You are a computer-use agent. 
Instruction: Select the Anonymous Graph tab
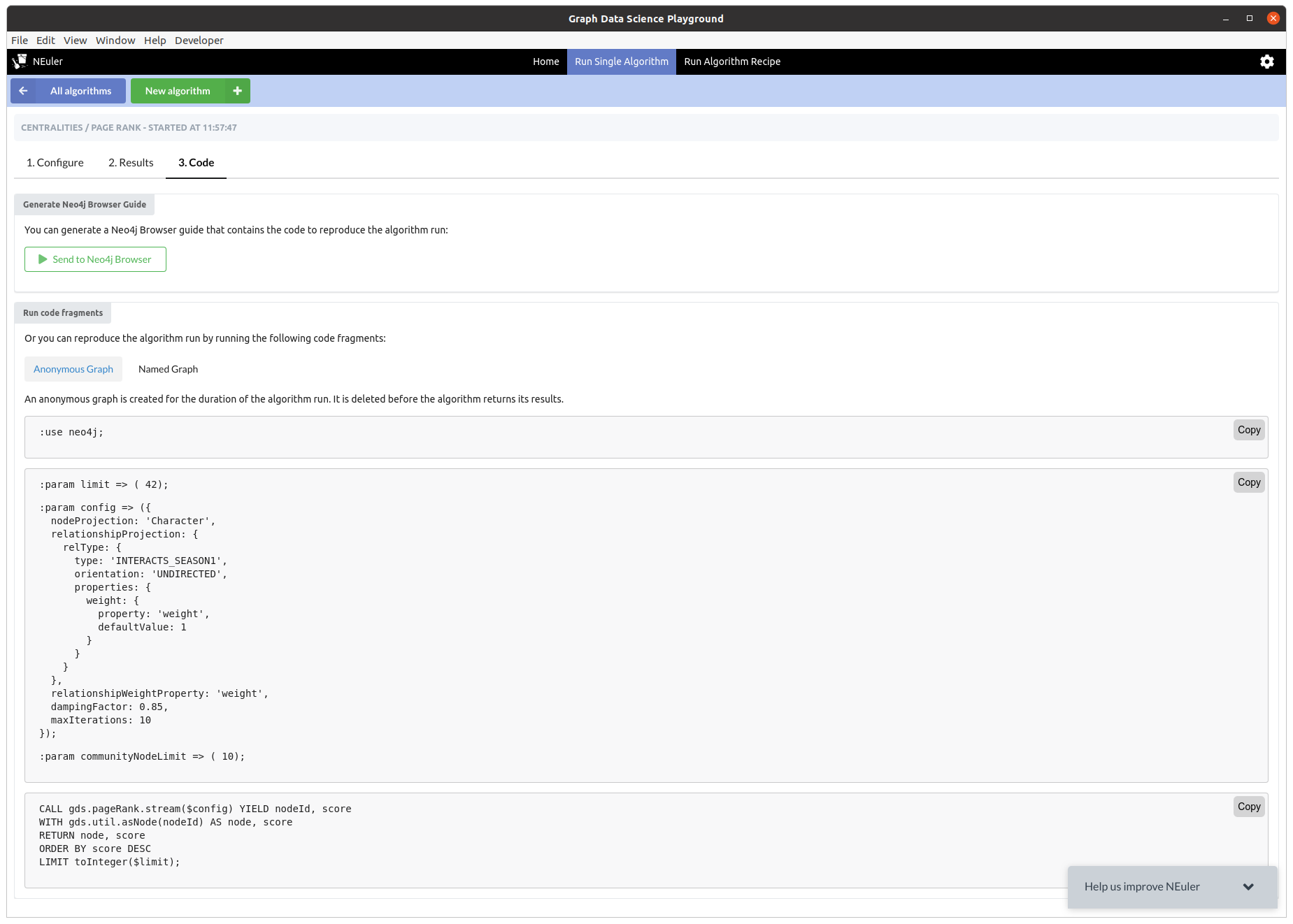pos(73,369)
